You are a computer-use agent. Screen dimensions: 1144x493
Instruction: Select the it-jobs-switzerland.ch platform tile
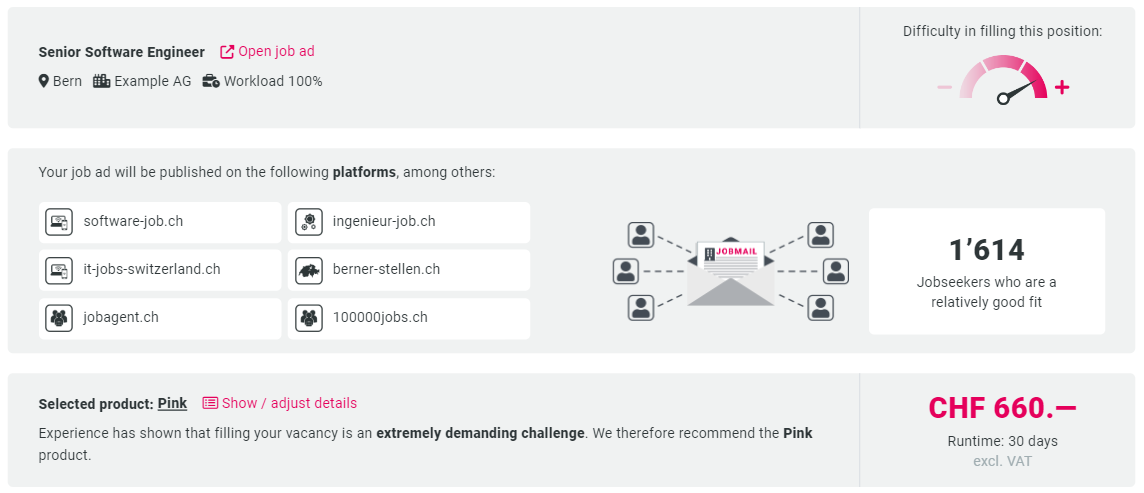160,270
